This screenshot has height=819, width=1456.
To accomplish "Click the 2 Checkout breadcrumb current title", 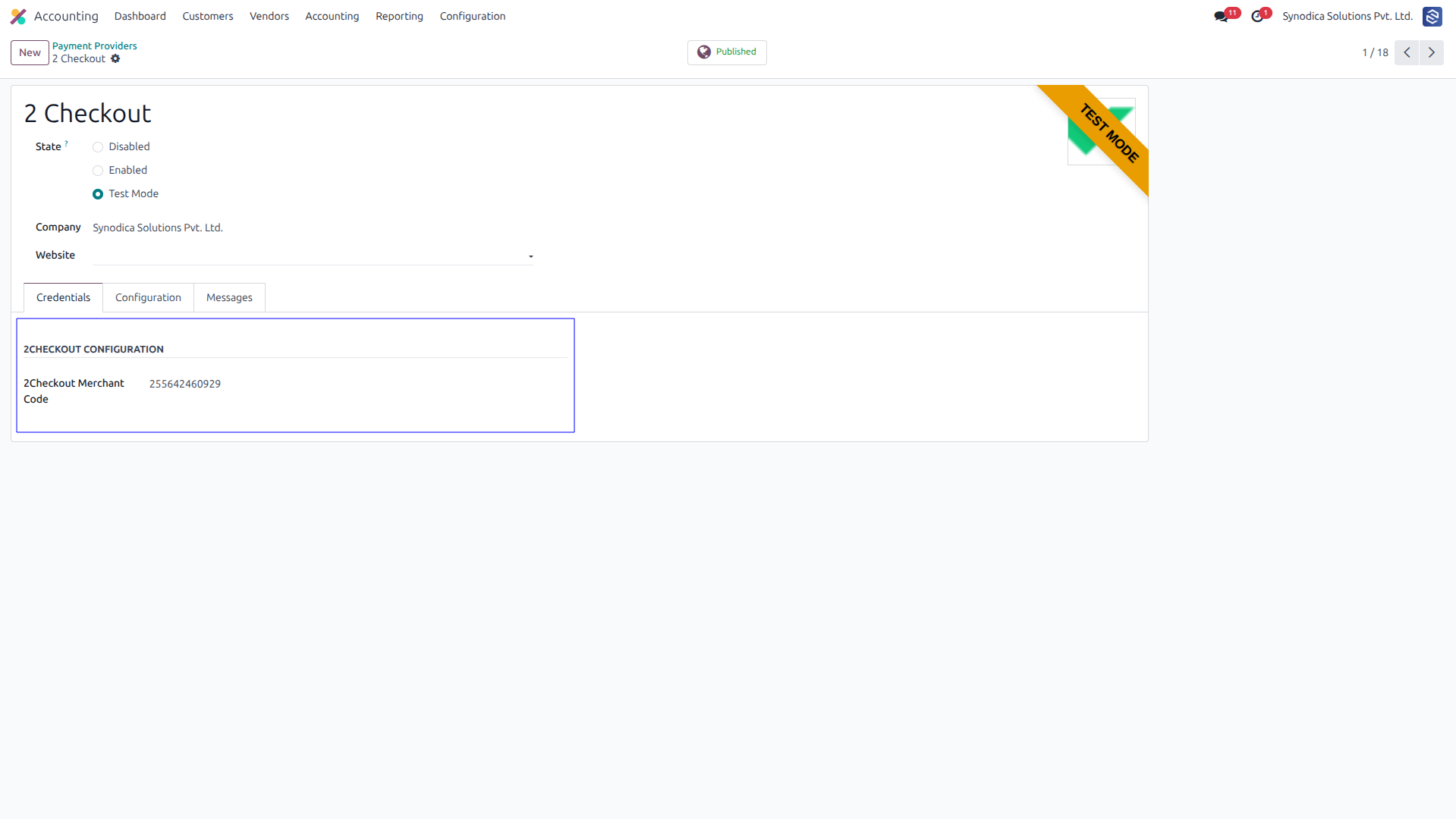I will point(79,58).
